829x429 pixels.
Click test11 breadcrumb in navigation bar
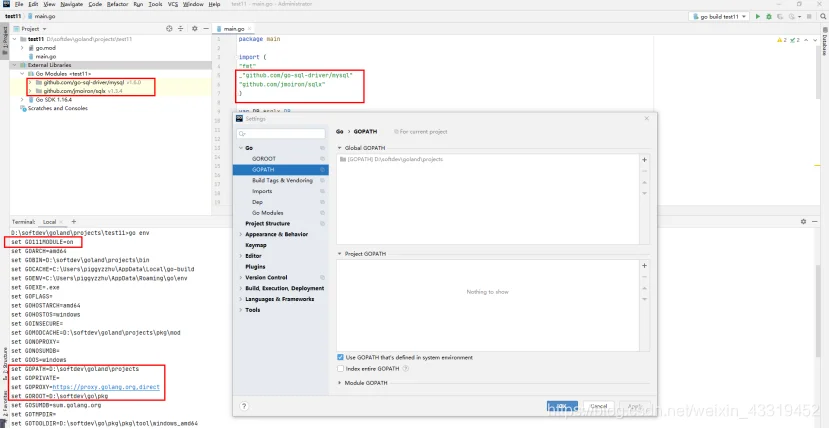(13, 16)
